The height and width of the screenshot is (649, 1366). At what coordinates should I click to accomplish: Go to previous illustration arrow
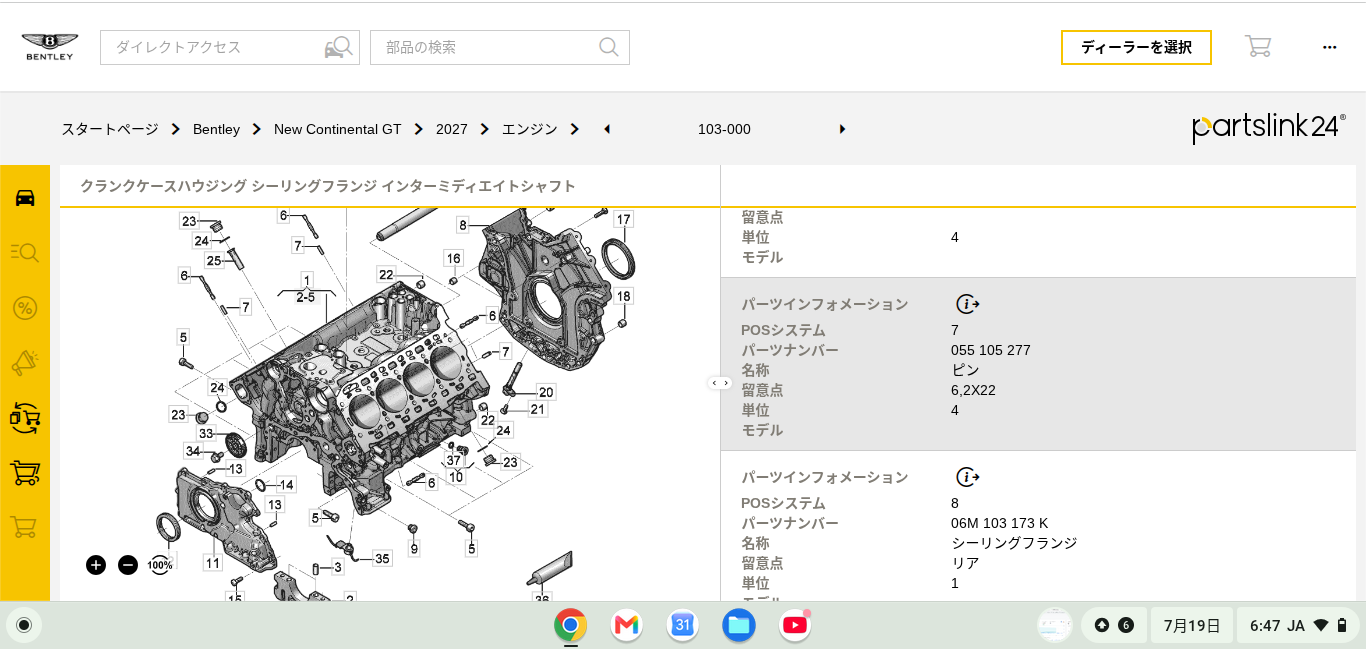coord(607,129)
